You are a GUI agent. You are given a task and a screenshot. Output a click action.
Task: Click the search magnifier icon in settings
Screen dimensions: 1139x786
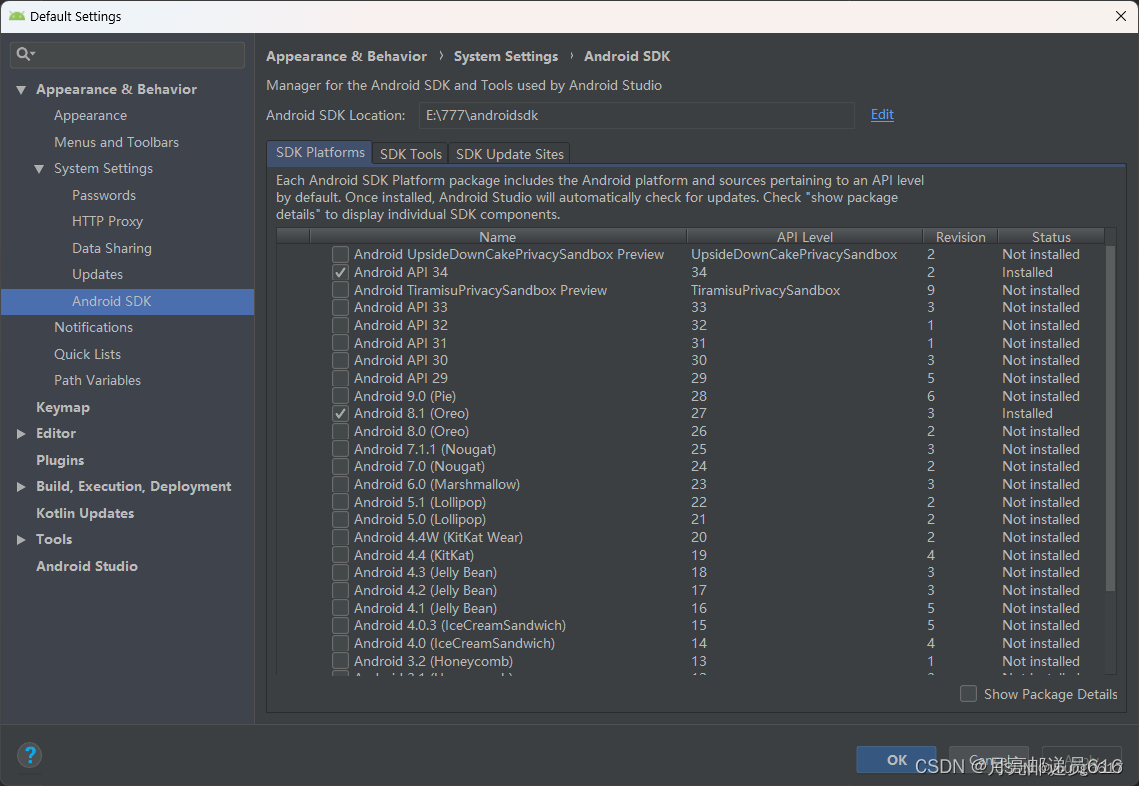(x=24, y=54)
